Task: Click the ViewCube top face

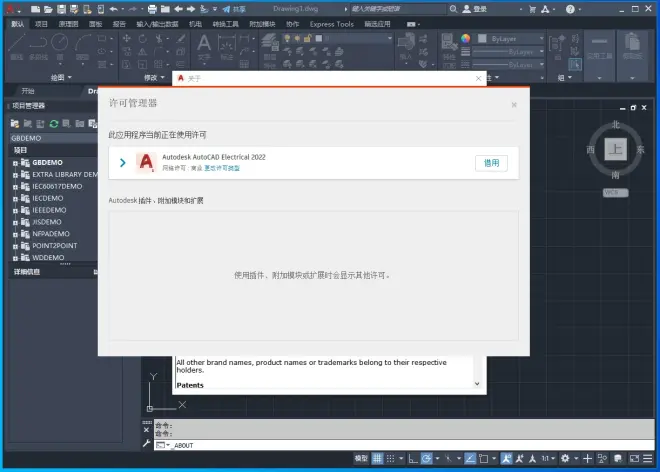Action: click(x=615, y=149)
